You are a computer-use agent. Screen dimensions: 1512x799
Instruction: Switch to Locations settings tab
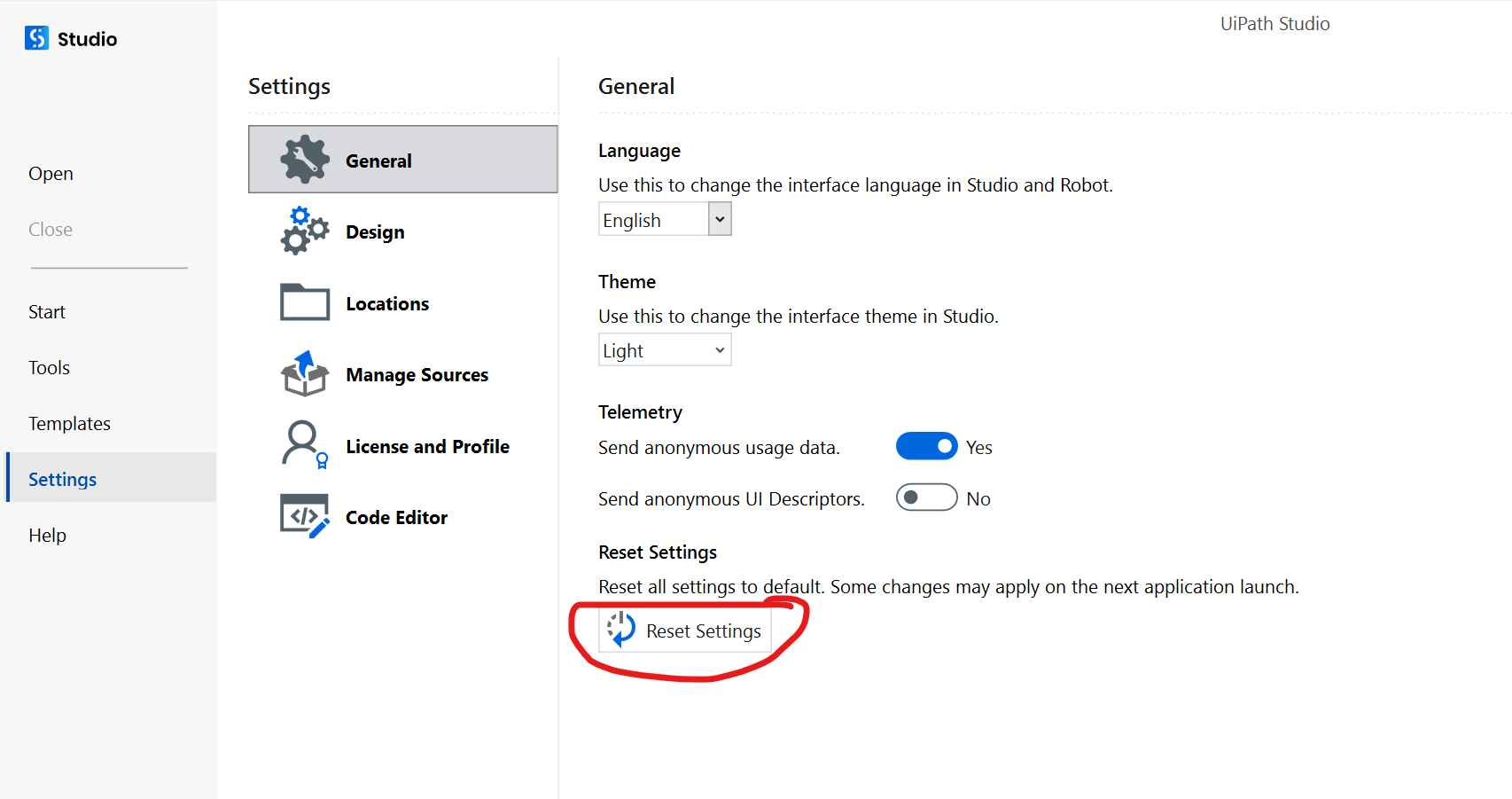(x=387, y=304)
